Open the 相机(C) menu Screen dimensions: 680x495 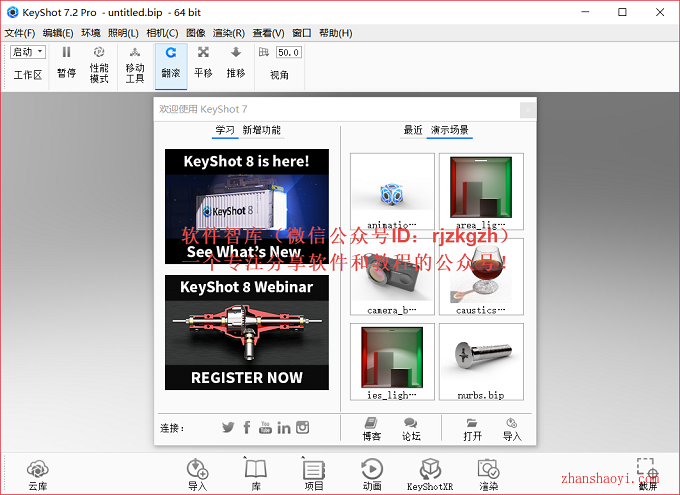(162, 33)
